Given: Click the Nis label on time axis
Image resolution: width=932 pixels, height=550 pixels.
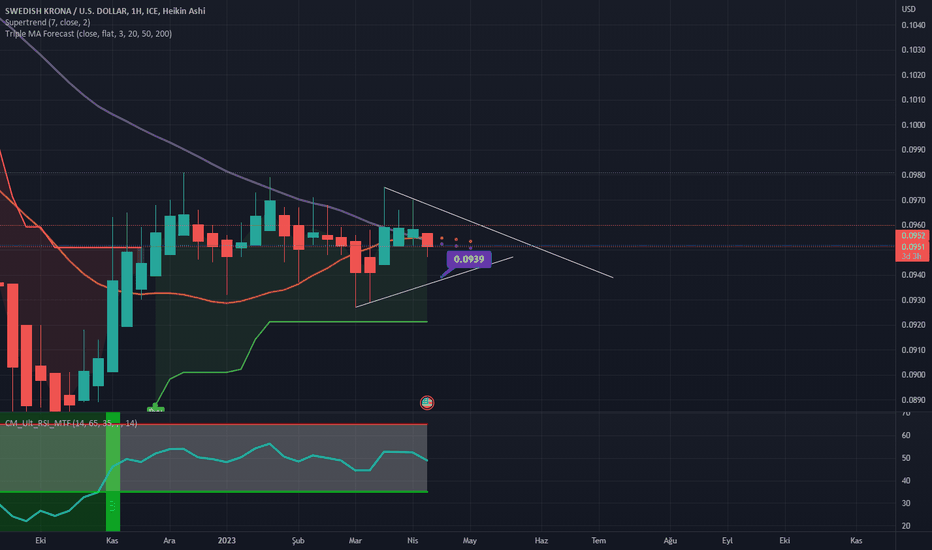Looking at the screenshot, I should [413, 540].
